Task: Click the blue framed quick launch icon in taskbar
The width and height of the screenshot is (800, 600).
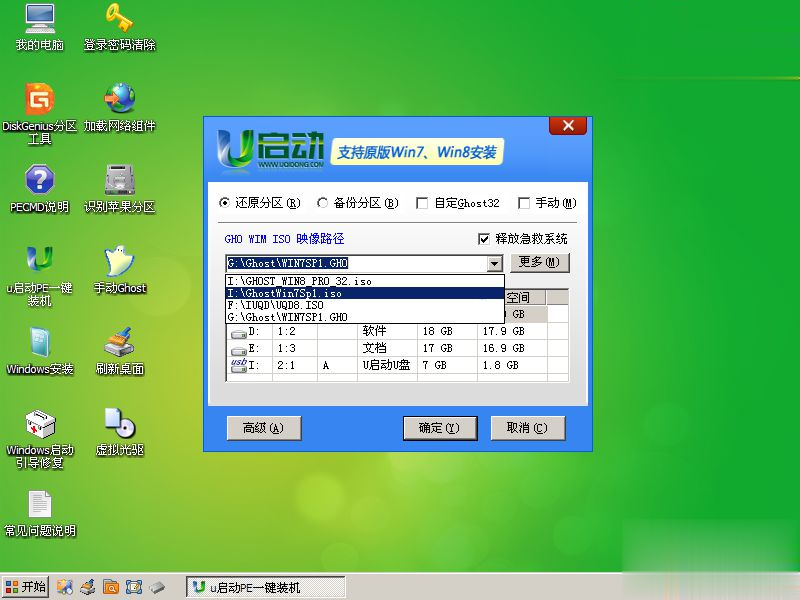Action: [134, 587]
